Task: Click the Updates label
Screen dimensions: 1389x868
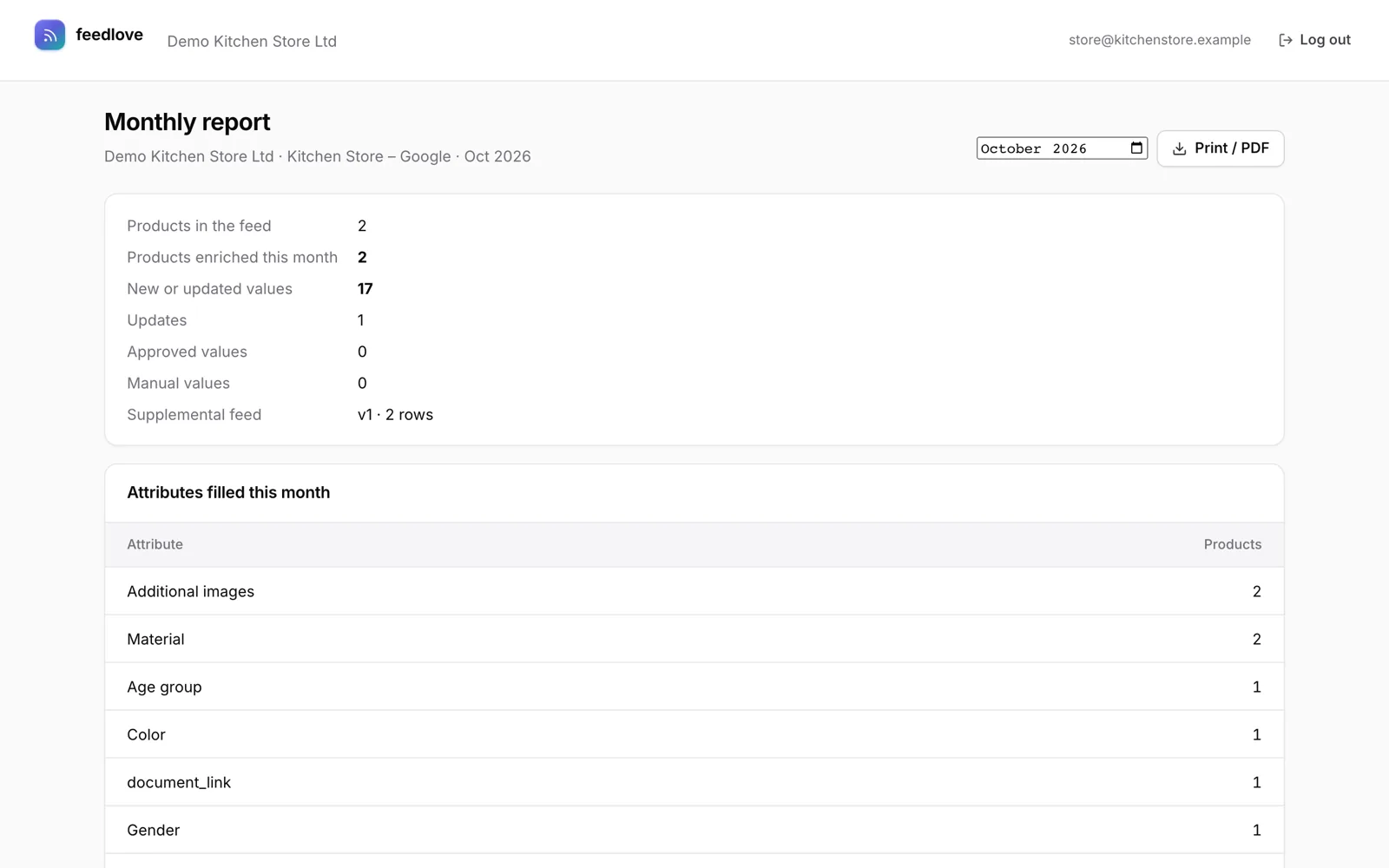Action: (157, 320)
